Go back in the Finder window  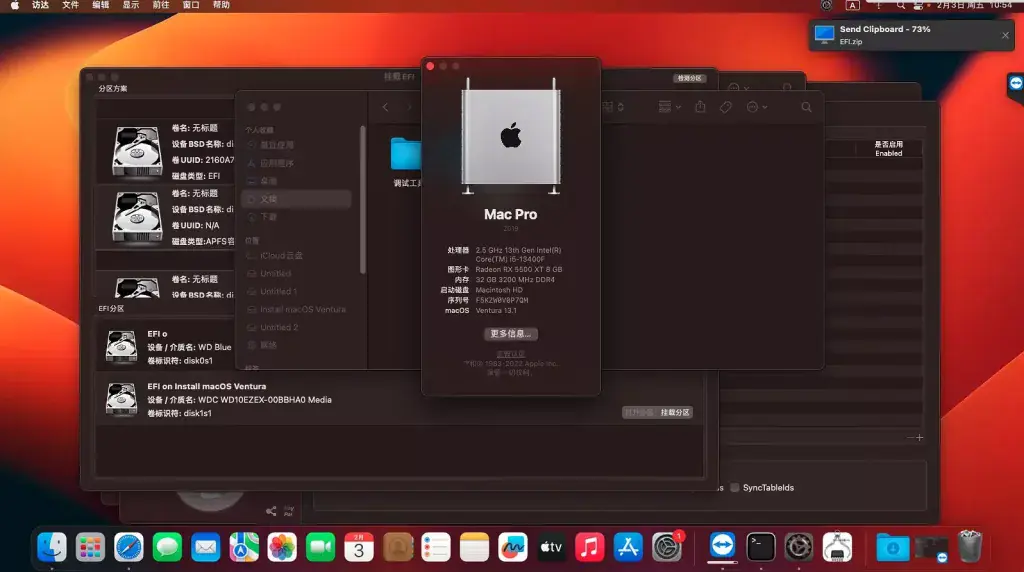(385, 107)
